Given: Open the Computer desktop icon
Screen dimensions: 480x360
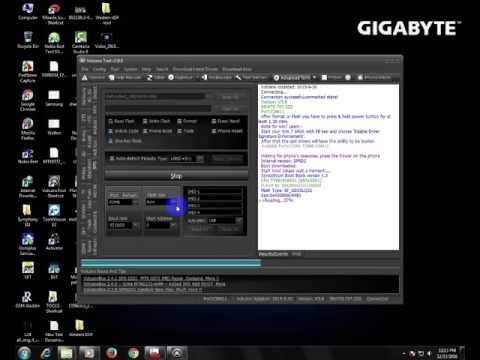Looking at the screenshot, I should pos(28,11).
